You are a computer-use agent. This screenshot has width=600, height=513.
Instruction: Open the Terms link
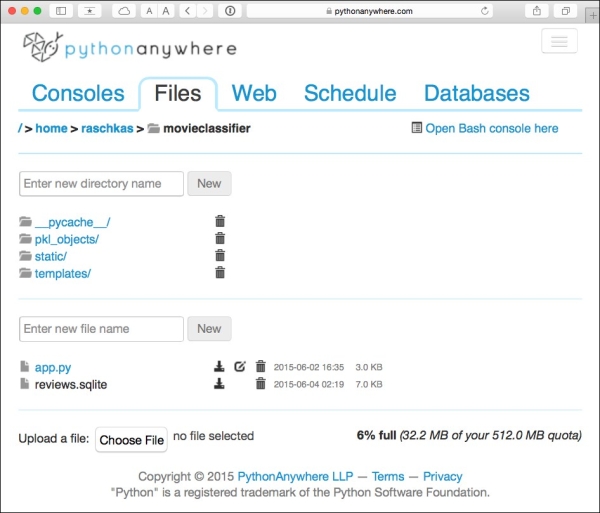(388, 476)
